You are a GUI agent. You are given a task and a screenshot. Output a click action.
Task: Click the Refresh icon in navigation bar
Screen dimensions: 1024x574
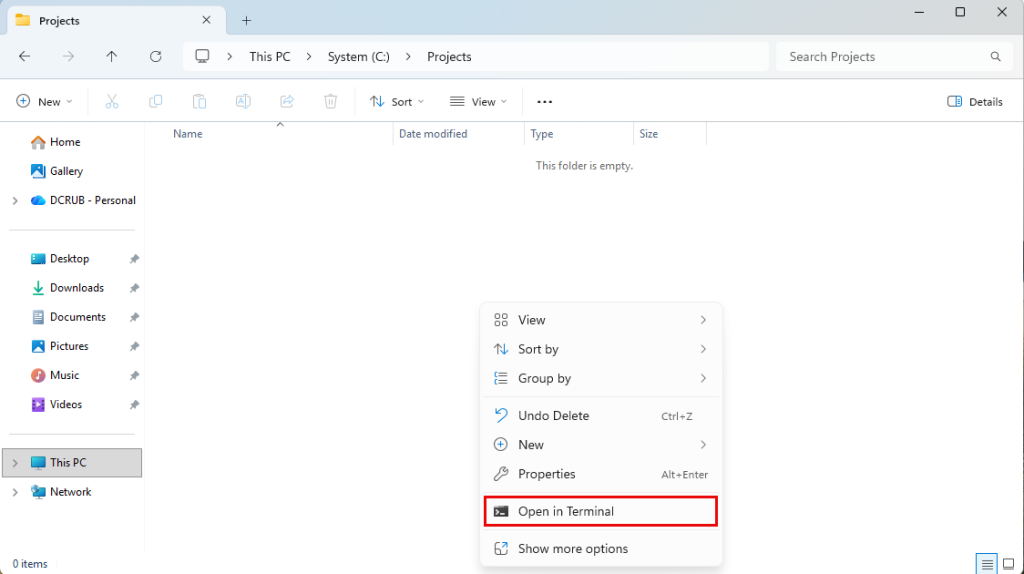point(155,57)
